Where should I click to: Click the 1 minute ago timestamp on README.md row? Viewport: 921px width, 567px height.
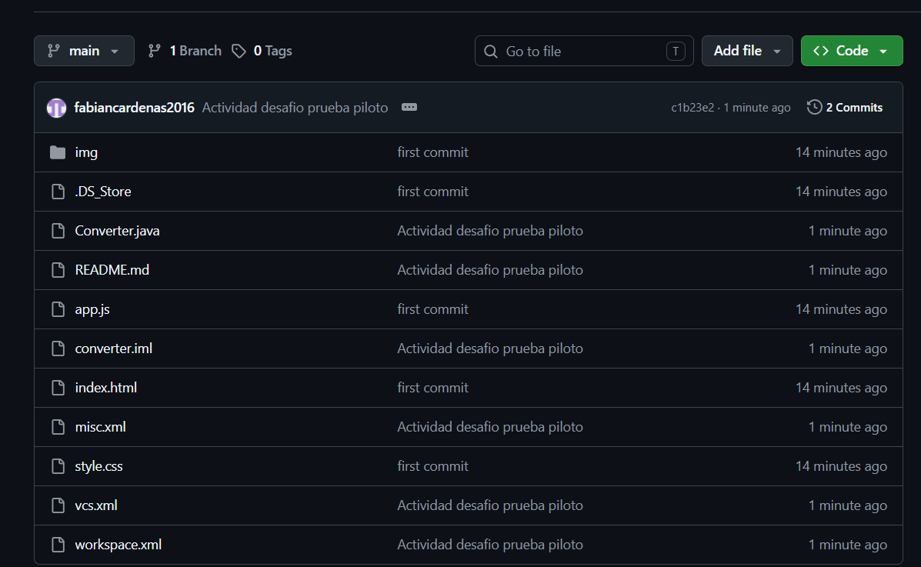point(848,270)
